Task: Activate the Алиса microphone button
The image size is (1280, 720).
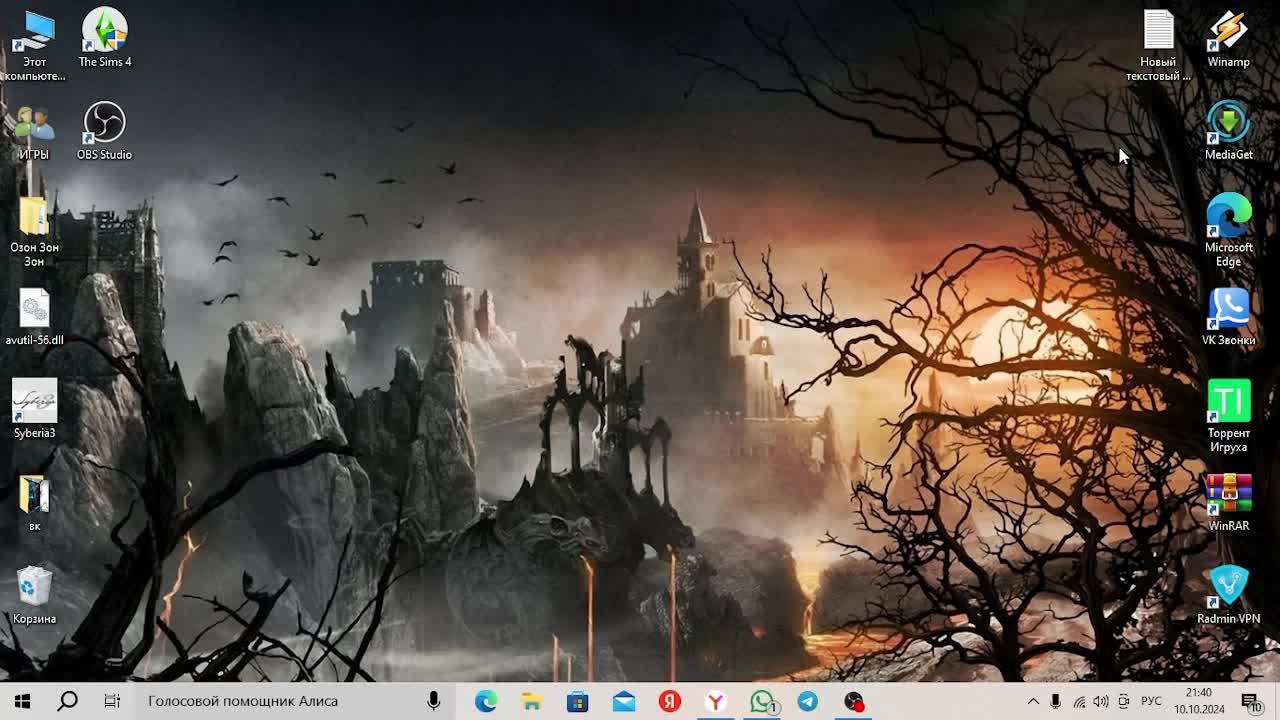Action: pyautogui.click(x=434, y=701)
